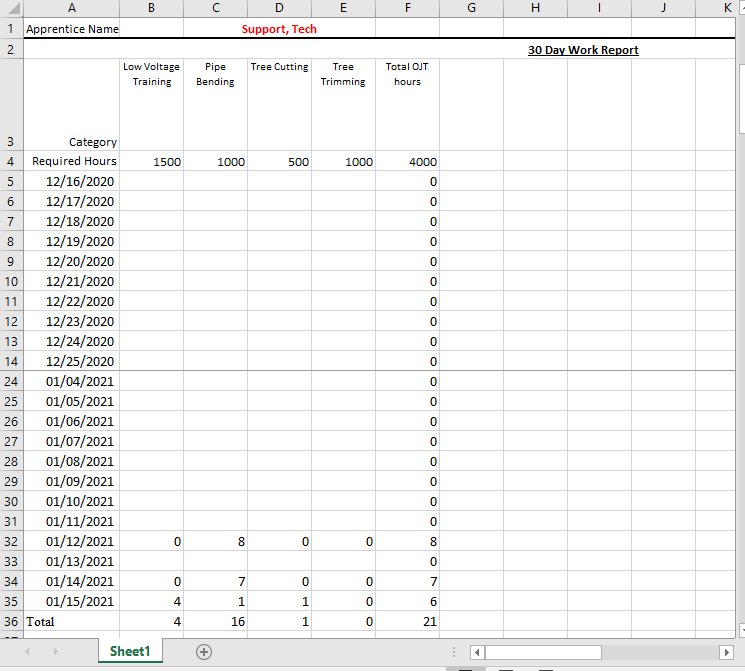Select column J header
Image resolution: width=745 pixels, height=671 pixels.
663,8
